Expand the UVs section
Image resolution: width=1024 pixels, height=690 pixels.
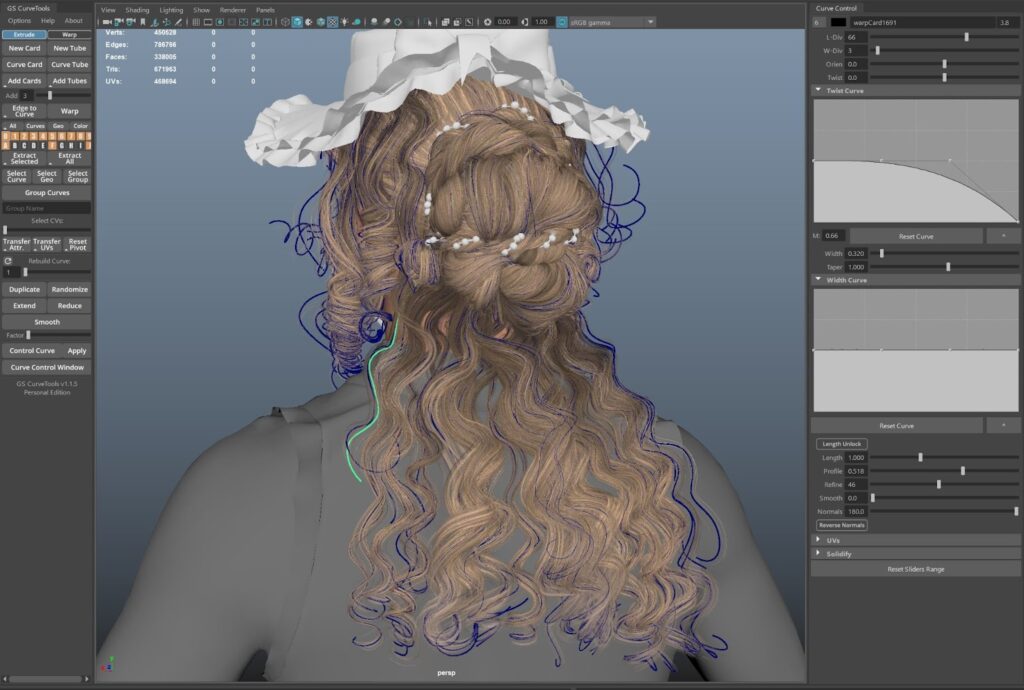819,540
